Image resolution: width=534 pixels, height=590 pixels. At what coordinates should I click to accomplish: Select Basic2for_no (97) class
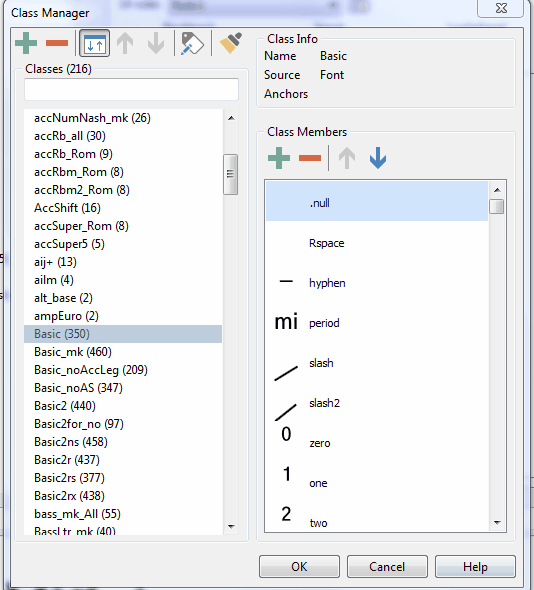[x=123, y=424]
